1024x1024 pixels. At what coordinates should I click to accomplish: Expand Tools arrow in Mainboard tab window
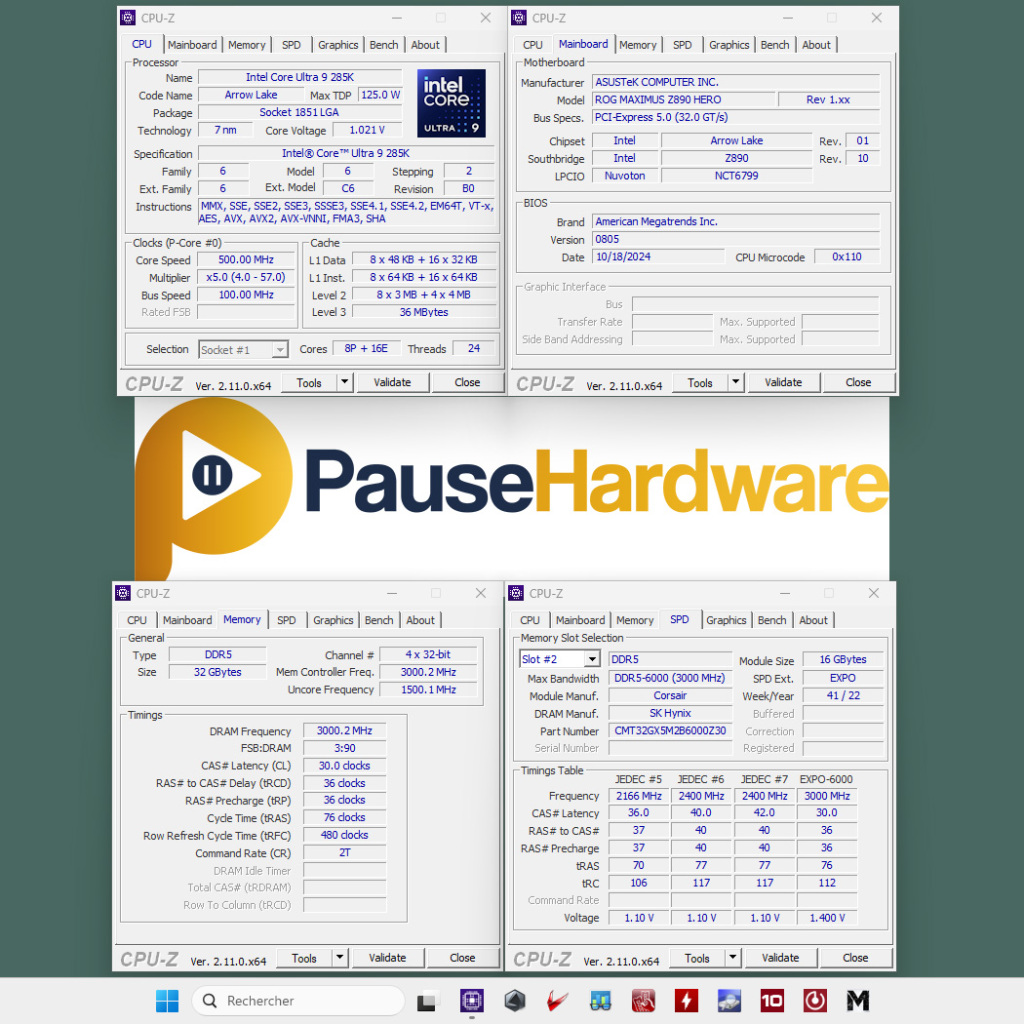pos(736,382)
